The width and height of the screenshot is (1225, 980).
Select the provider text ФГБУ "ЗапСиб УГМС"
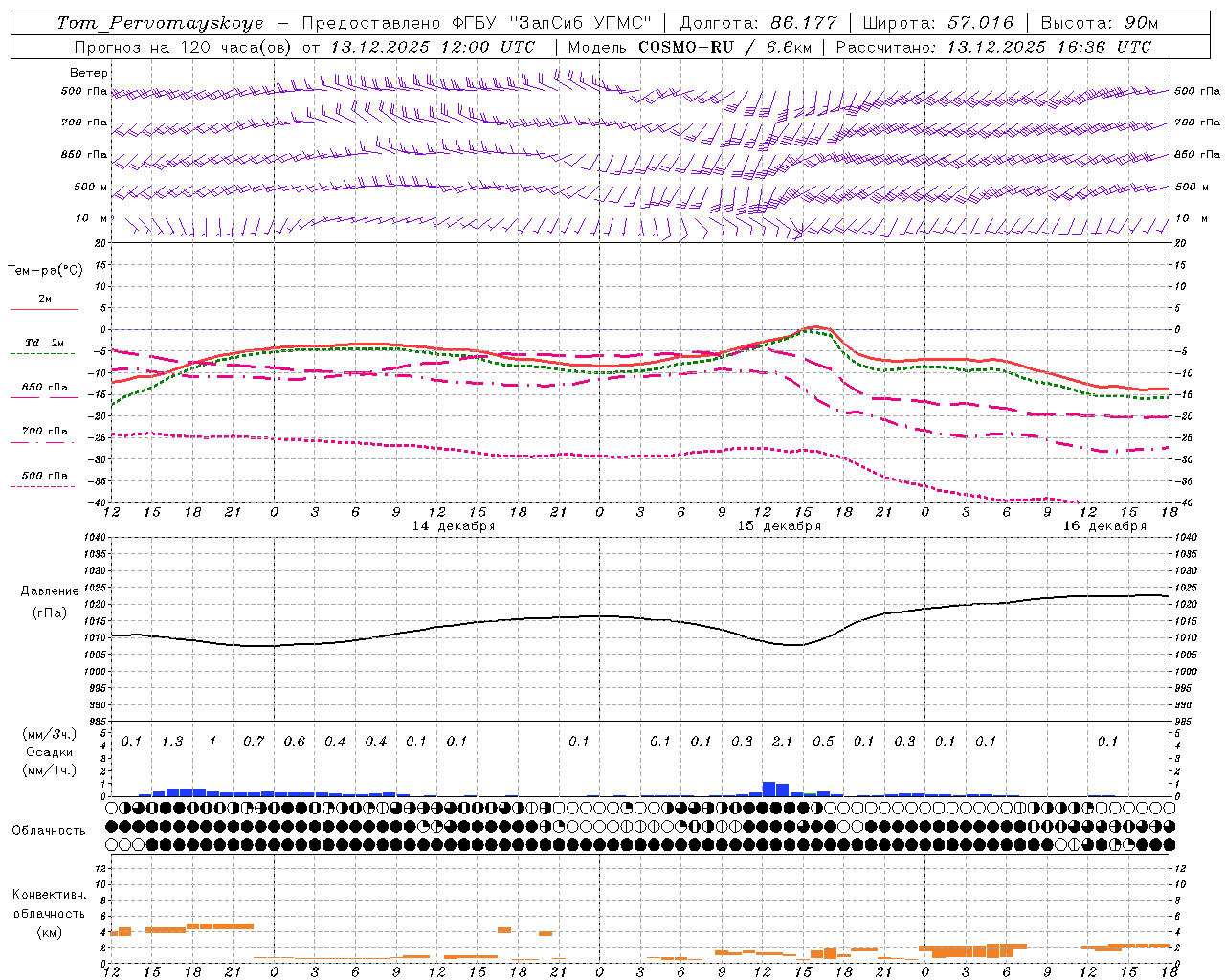coord(550,23)
